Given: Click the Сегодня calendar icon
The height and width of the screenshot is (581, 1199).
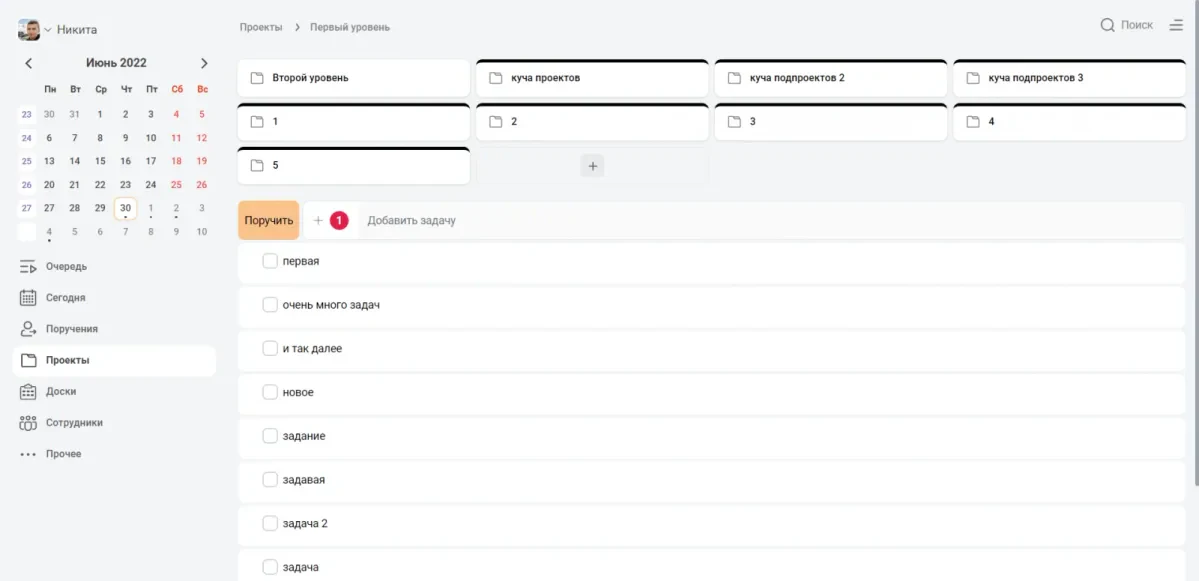Looking at the screenshot, I should coord(28,298).
